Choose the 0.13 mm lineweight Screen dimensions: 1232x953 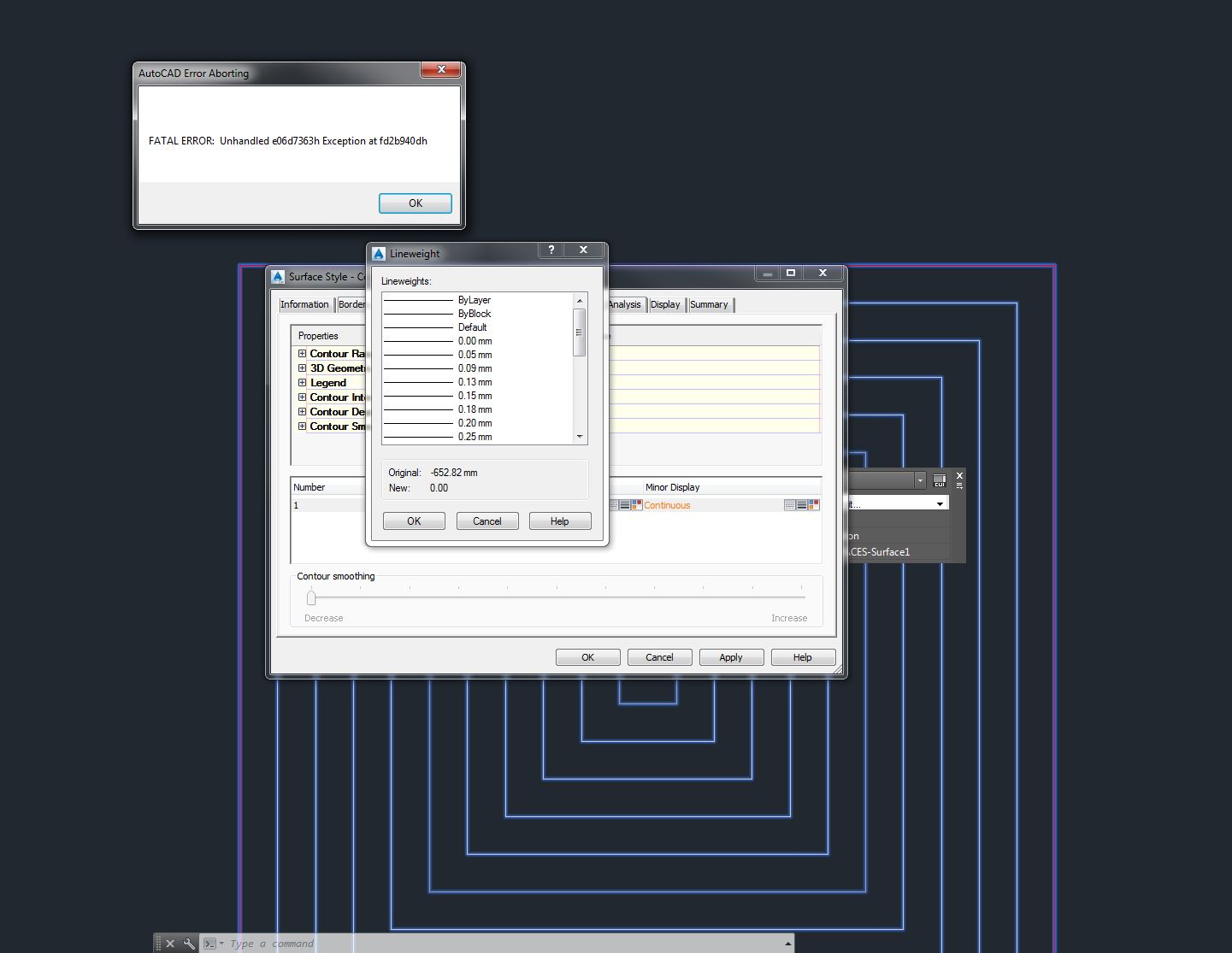pos(478,382)
